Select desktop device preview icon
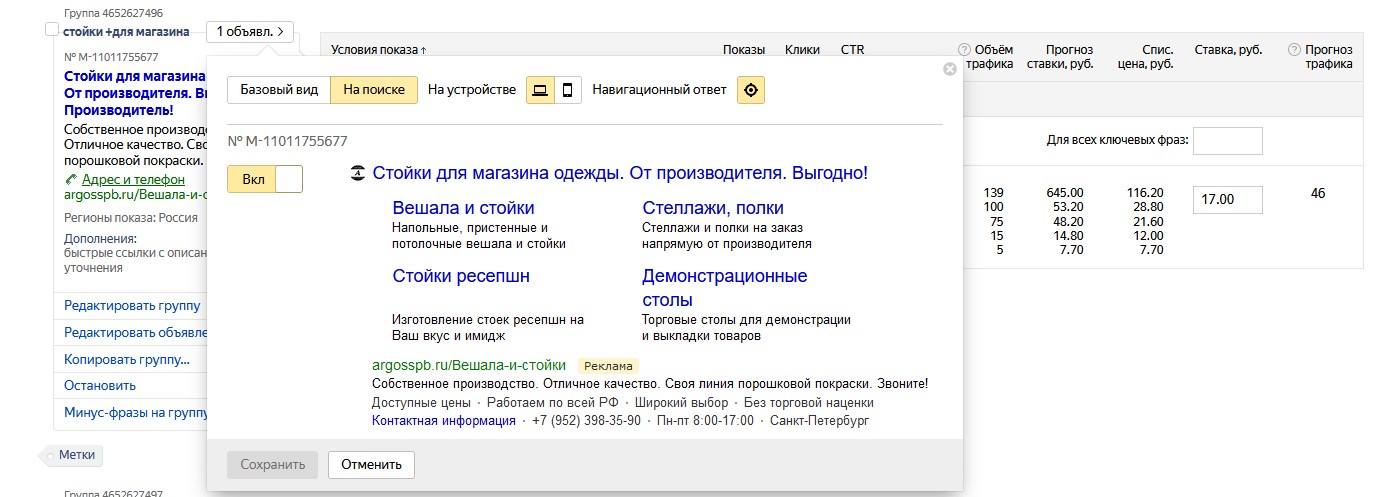Viewport: 1397px width, 497px height. (540, 90)
